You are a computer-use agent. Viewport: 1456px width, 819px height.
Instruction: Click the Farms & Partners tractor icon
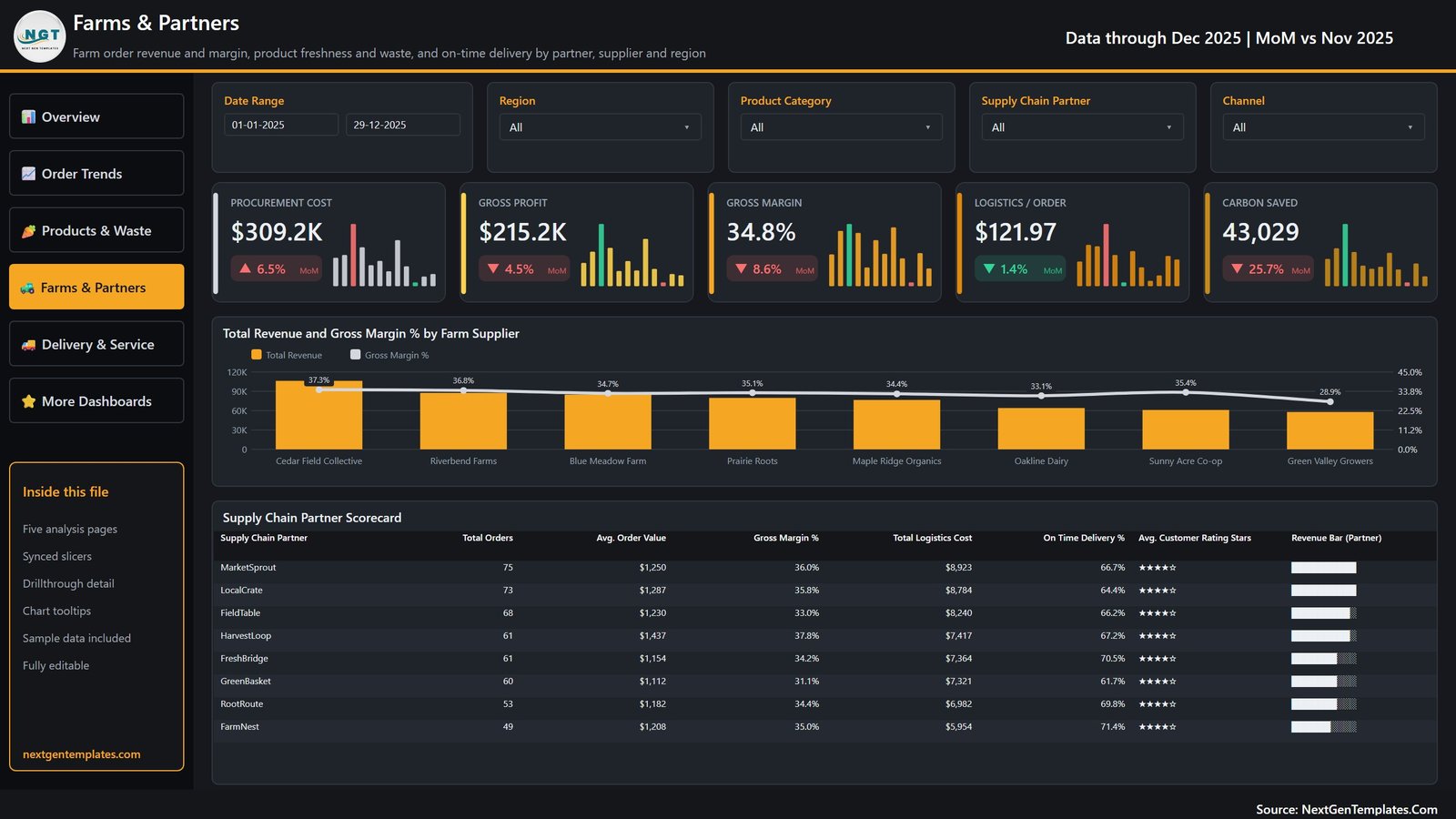28,288
